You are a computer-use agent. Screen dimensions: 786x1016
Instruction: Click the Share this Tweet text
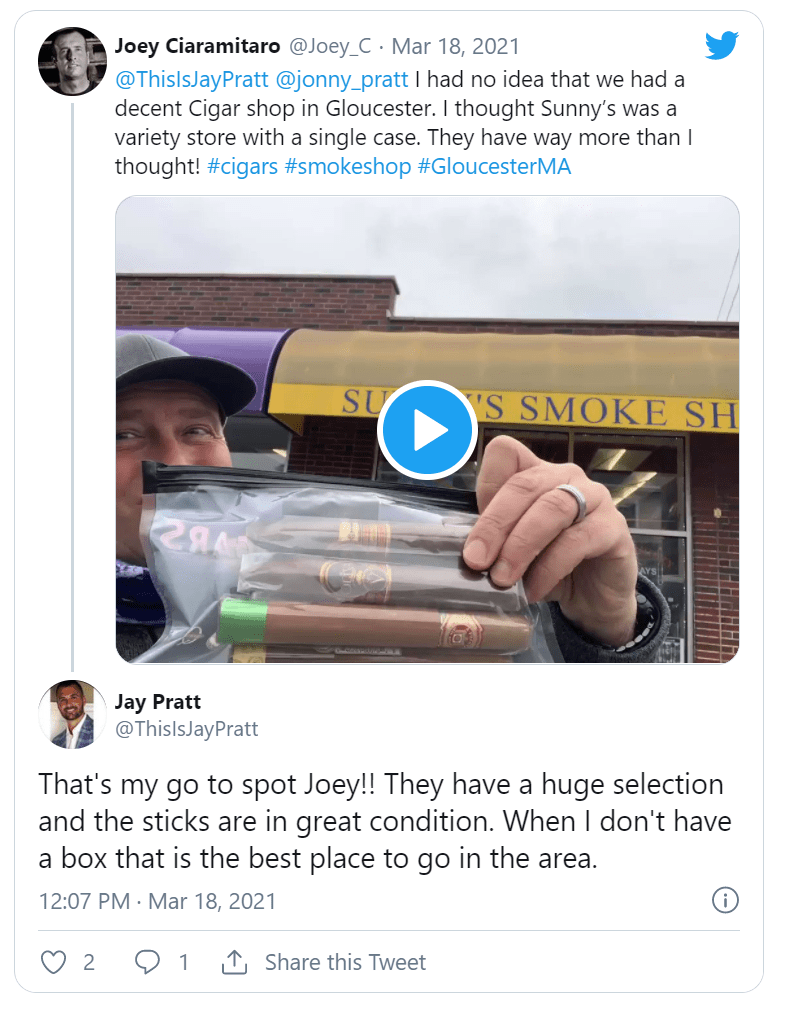345,962
